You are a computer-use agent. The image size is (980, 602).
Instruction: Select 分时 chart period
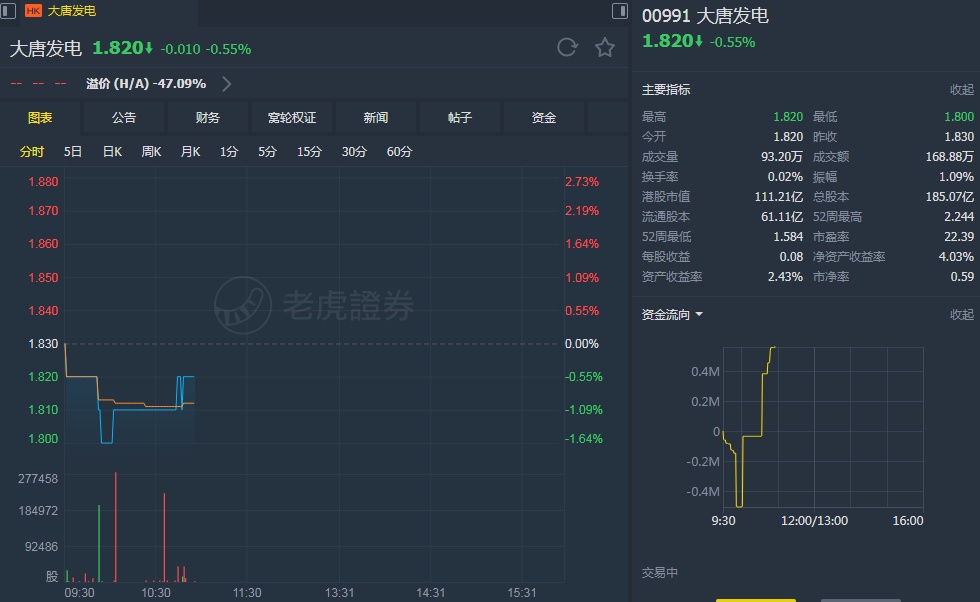point(32,151)
